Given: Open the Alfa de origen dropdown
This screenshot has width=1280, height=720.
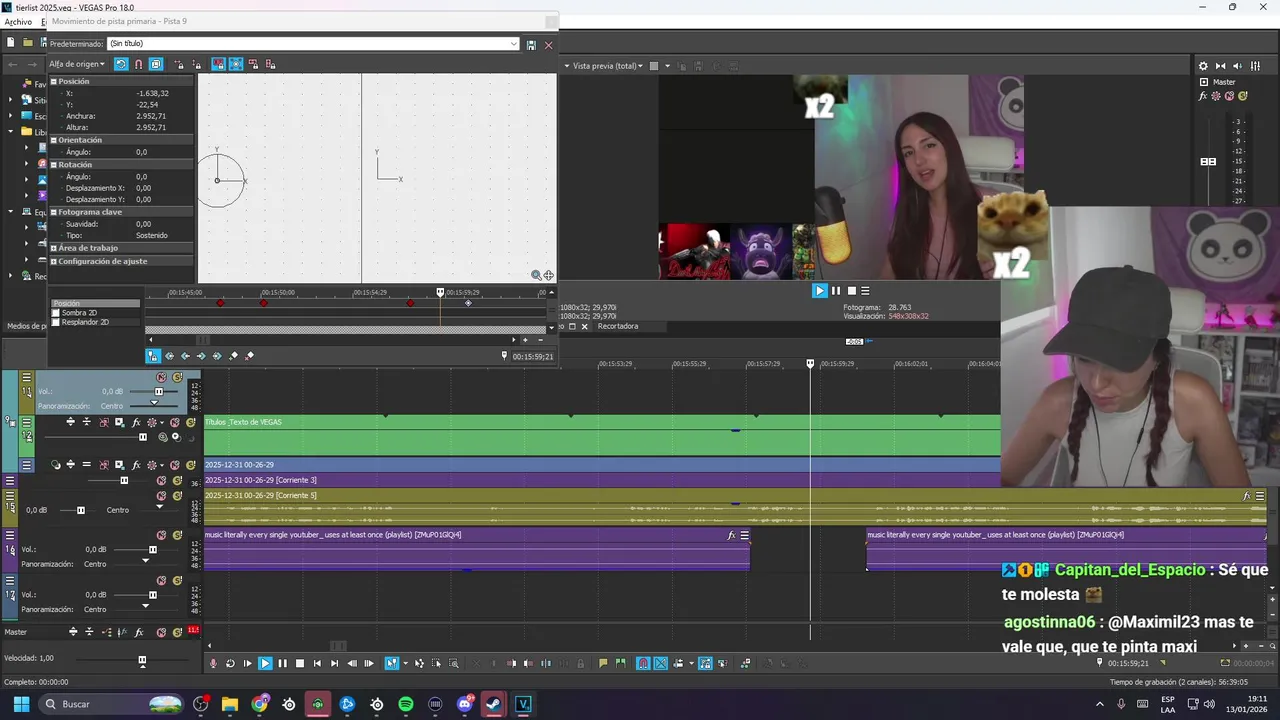Looking at the screenshot, I should [x=77, y=64].
